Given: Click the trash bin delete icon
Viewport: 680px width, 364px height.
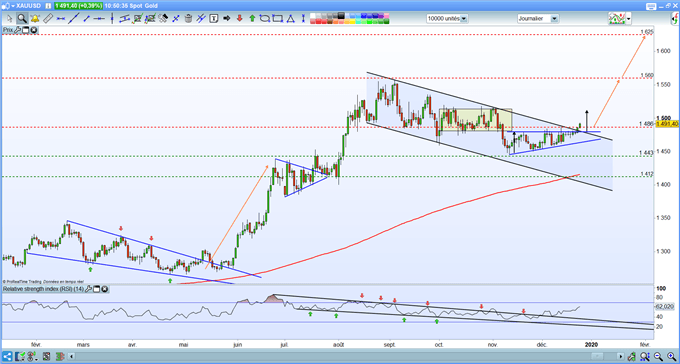Looking at the screenshot, I should coord(189,18).
